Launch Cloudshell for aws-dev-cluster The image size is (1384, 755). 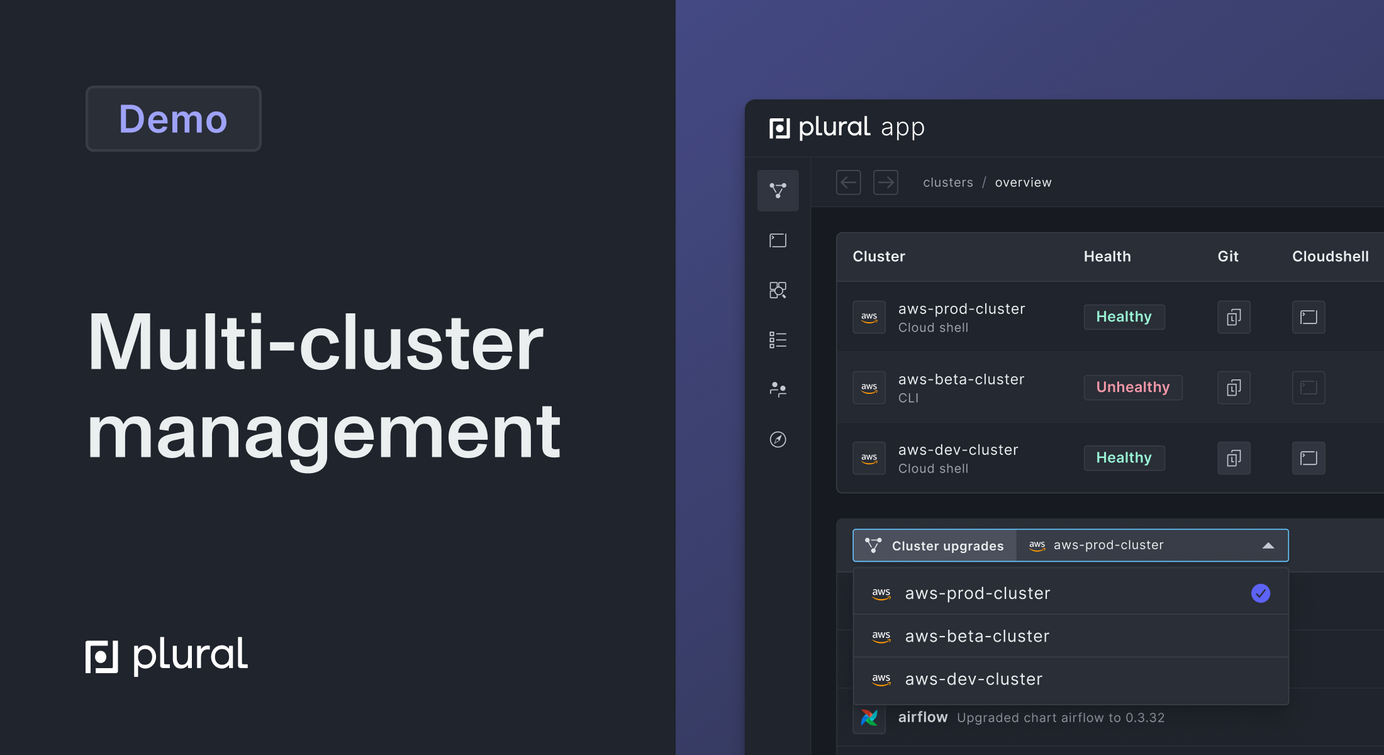1309,458
